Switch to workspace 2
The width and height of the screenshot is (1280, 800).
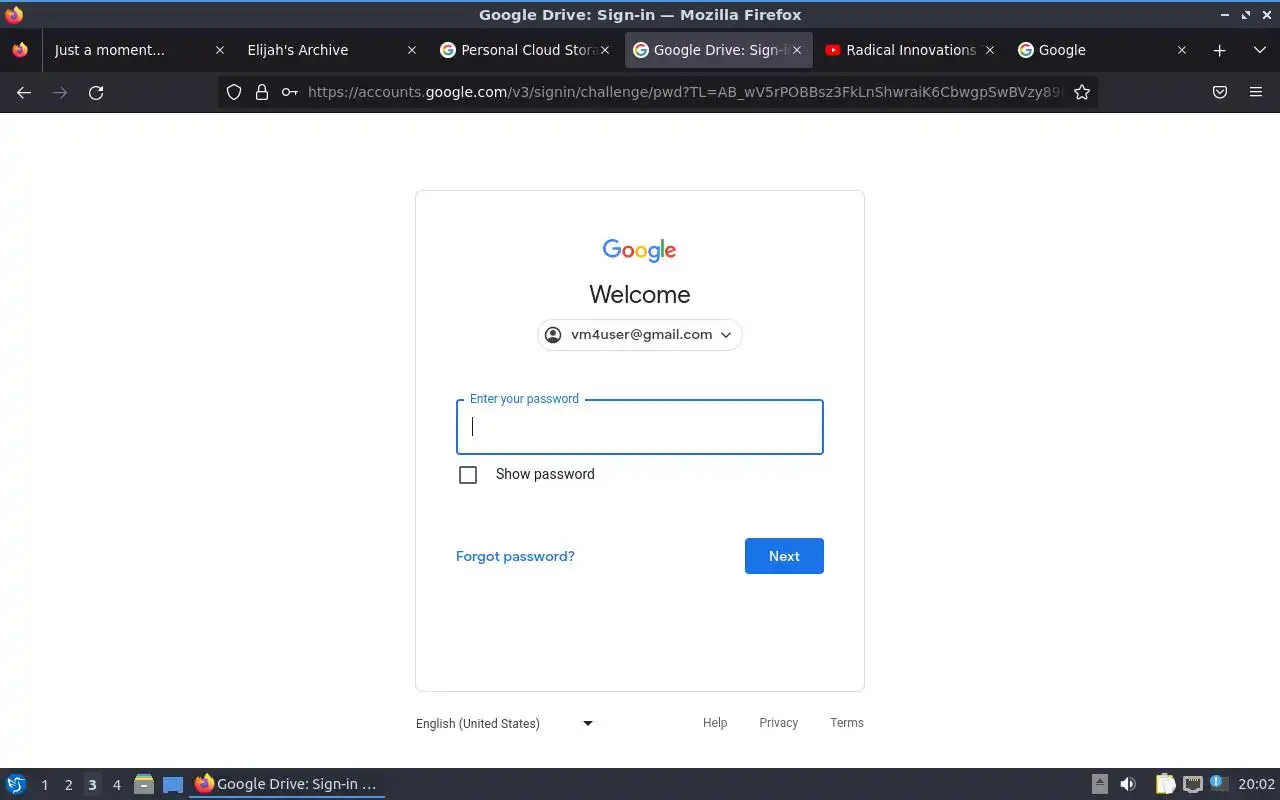tap(68, 785)
